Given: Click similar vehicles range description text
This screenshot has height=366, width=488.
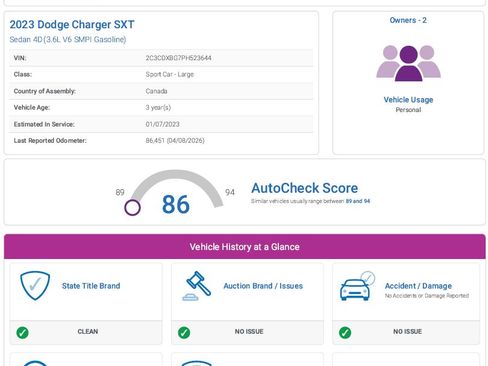Looking at the screenshot, I should pyautogui.click(x=310, y=201).
